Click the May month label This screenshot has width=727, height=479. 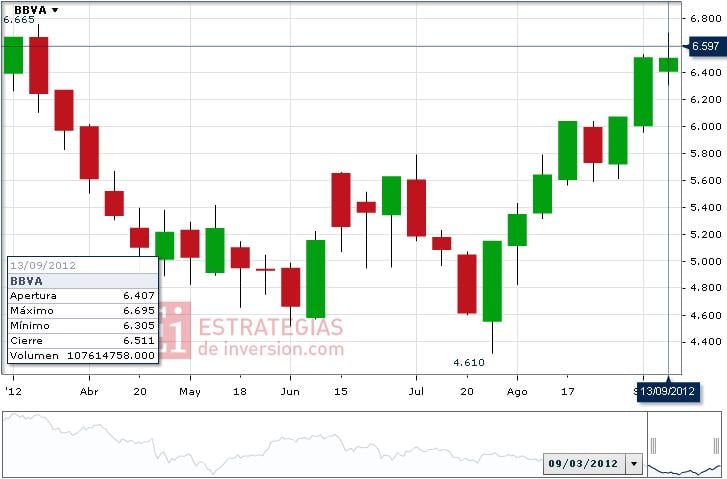pos(190,392)
